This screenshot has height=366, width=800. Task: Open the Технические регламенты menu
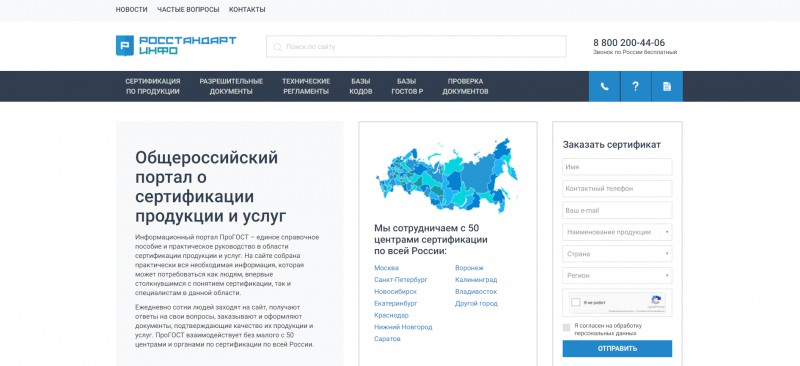[x=306, y=86]
